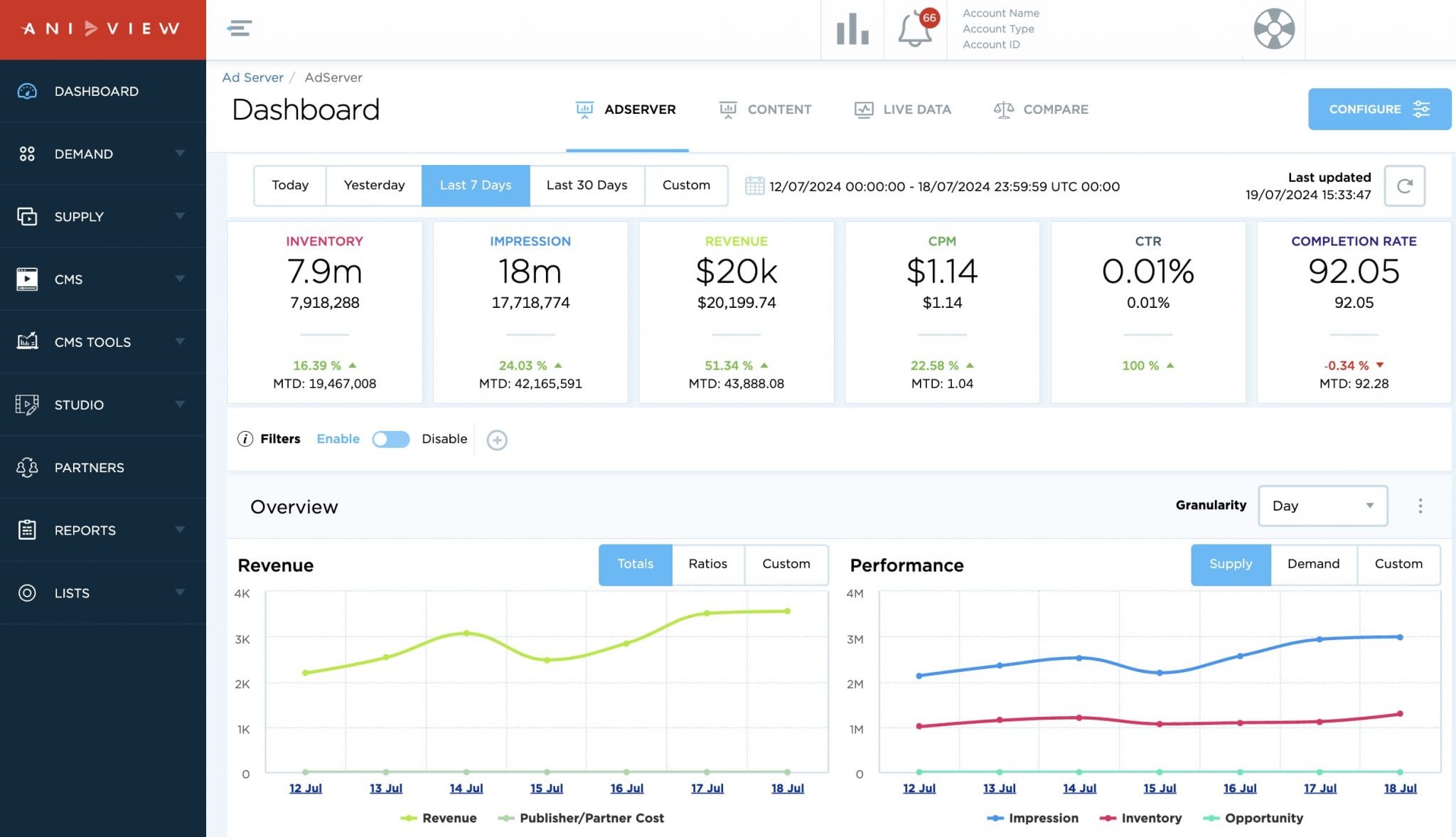Screen dimensions: 1456x837
Task: Click the refresh data icon button
Action: (x=1404, y=186)
